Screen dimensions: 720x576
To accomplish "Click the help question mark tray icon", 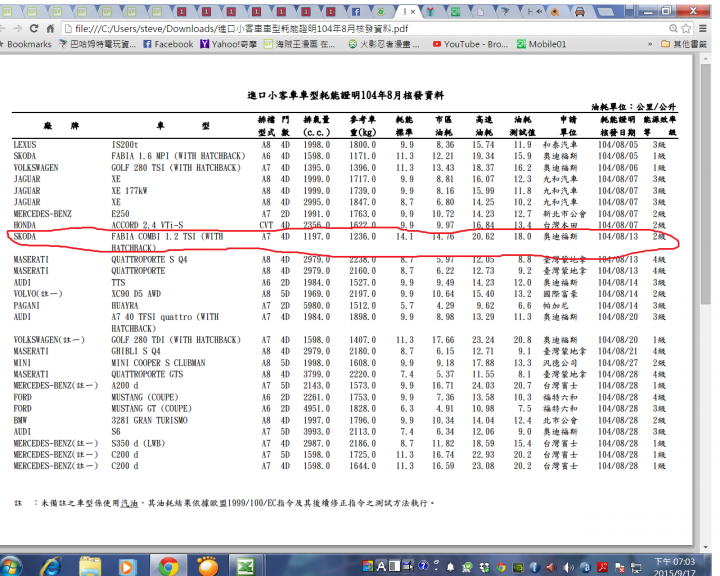I will pyautogui.click(x=423, y=565).
